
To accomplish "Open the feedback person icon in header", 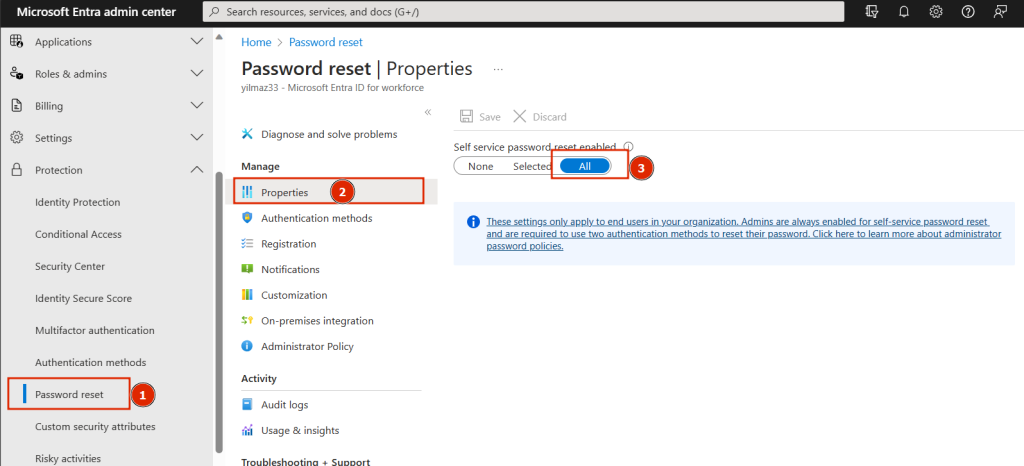I will tap(999, 12).
